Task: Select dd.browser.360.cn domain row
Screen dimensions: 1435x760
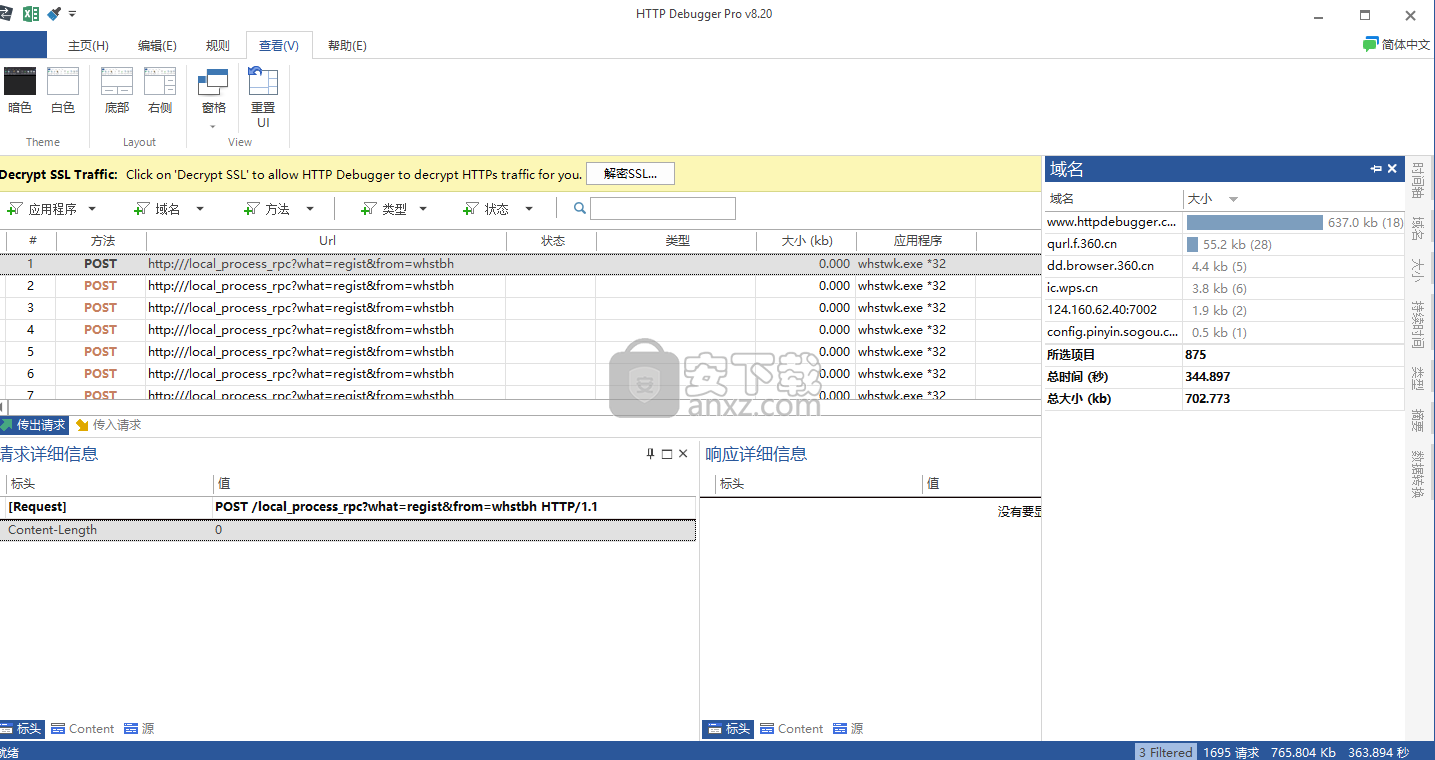Action: pyautogui.click(x=1225, y=266)
